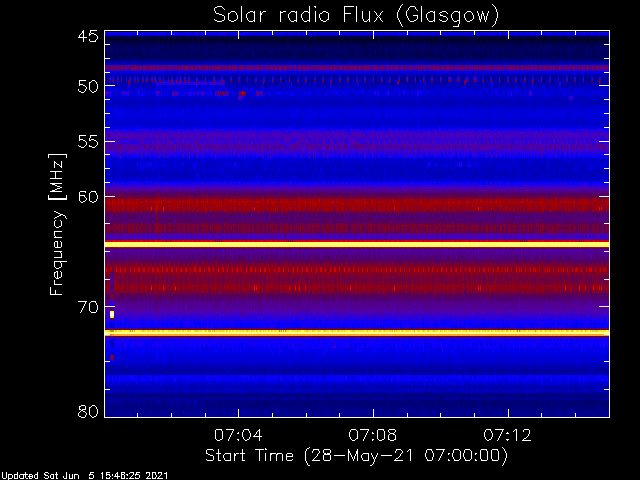Click the 07:12 time axis label
This screenshot has height=480, width=640.
coord(507,435)
